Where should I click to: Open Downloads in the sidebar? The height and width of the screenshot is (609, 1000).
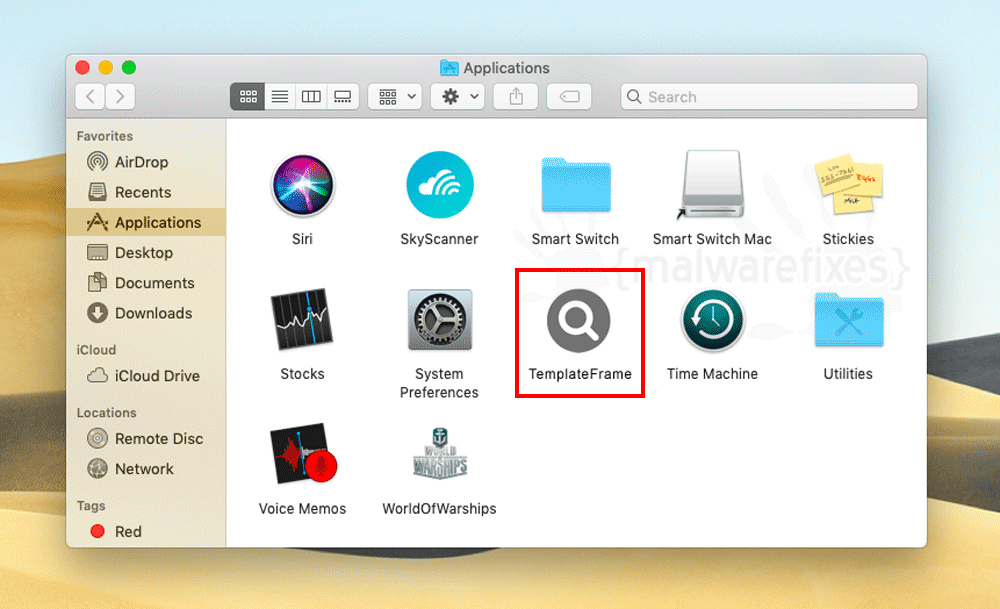[146, 313]
